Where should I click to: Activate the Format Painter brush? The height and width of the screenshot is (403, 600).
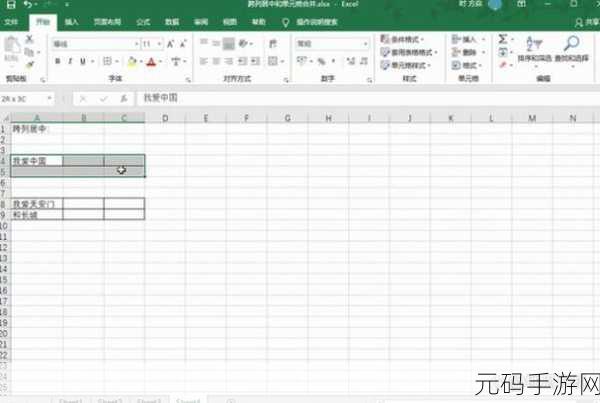click(29, 64)
